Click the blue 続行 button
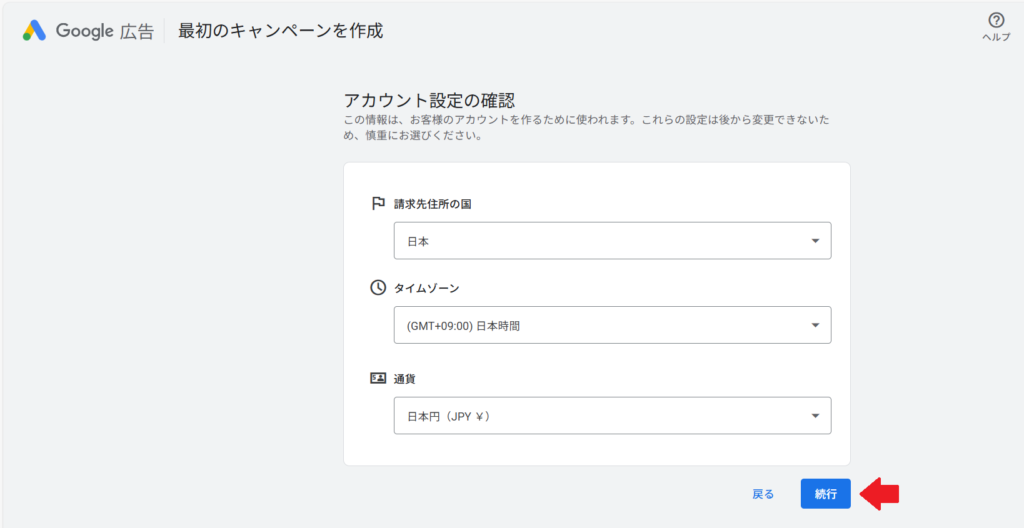This screenshot has width=1024, height=528. (x=825, y=494)
